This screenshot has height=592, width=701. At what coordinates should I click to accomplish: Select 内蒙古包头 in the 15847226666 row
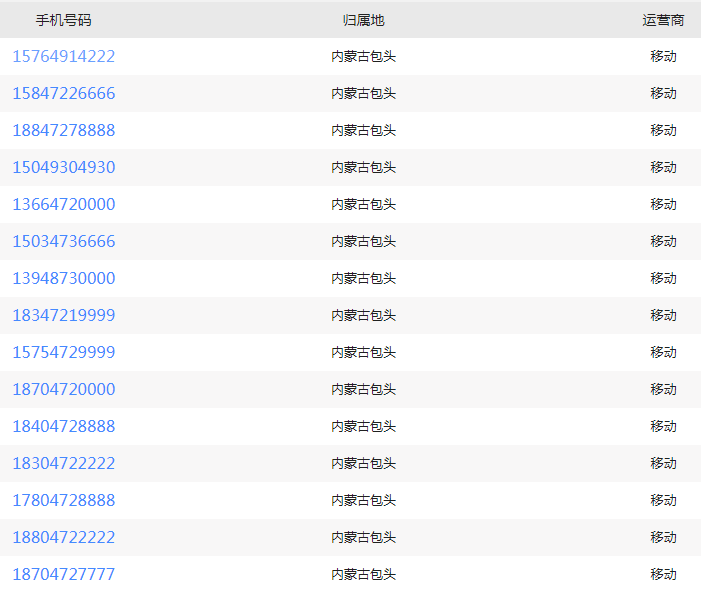[x=363, y=93]
